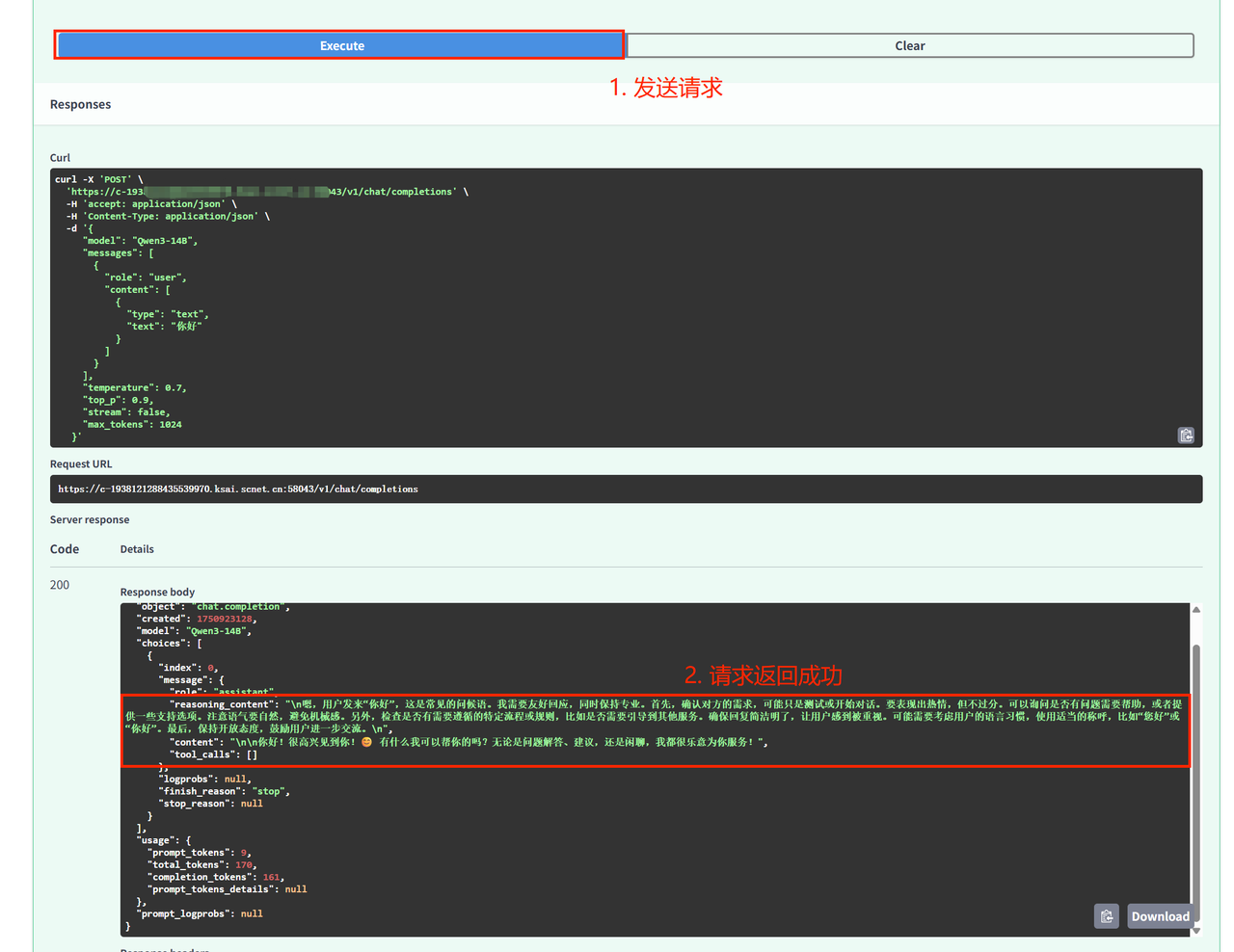
Task: Click the "max_tokens": 1024 line
Action: tap(132, 424)
